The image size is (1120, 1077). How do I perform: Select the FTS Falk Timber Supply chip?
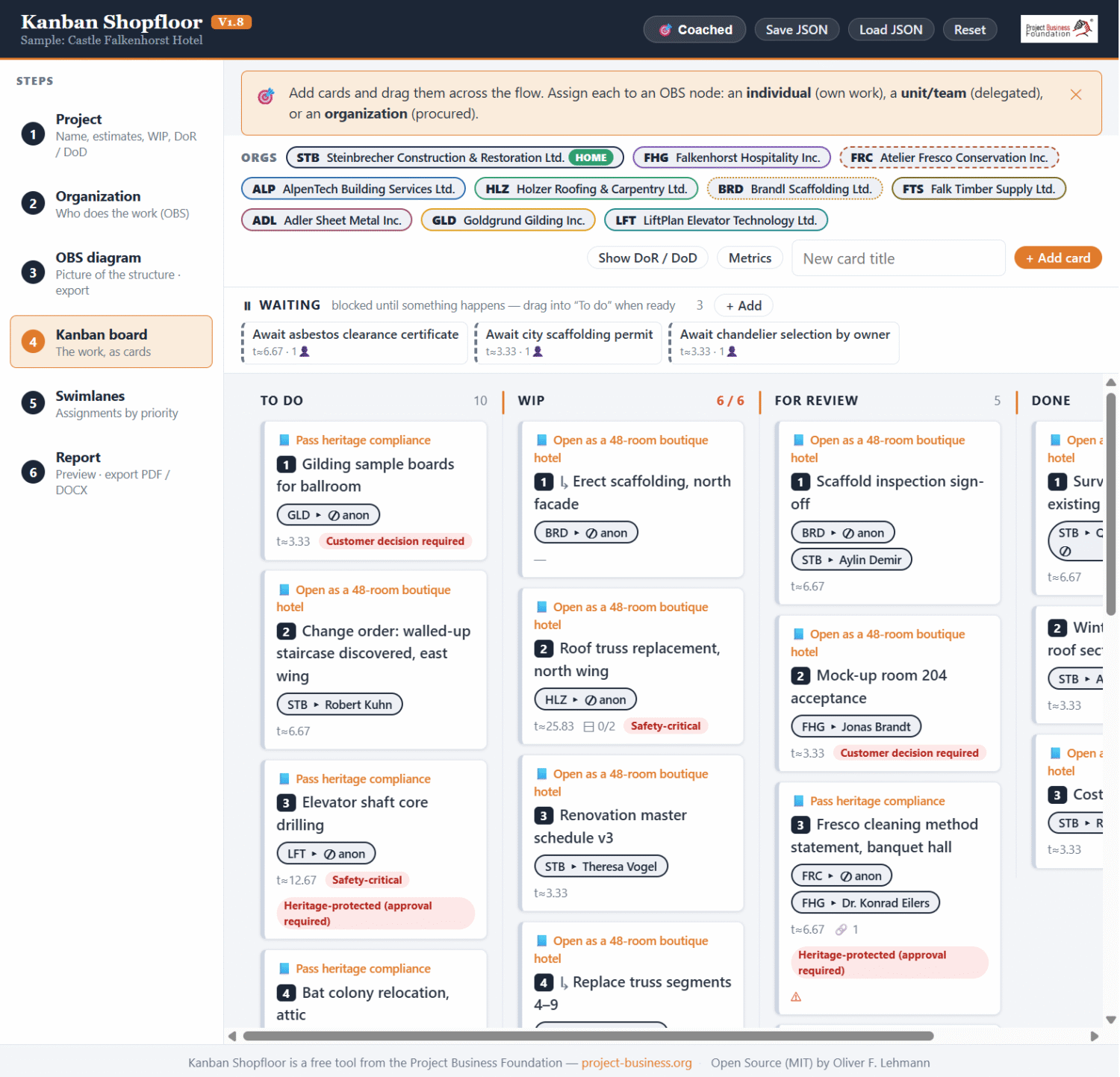coord(978,189)
